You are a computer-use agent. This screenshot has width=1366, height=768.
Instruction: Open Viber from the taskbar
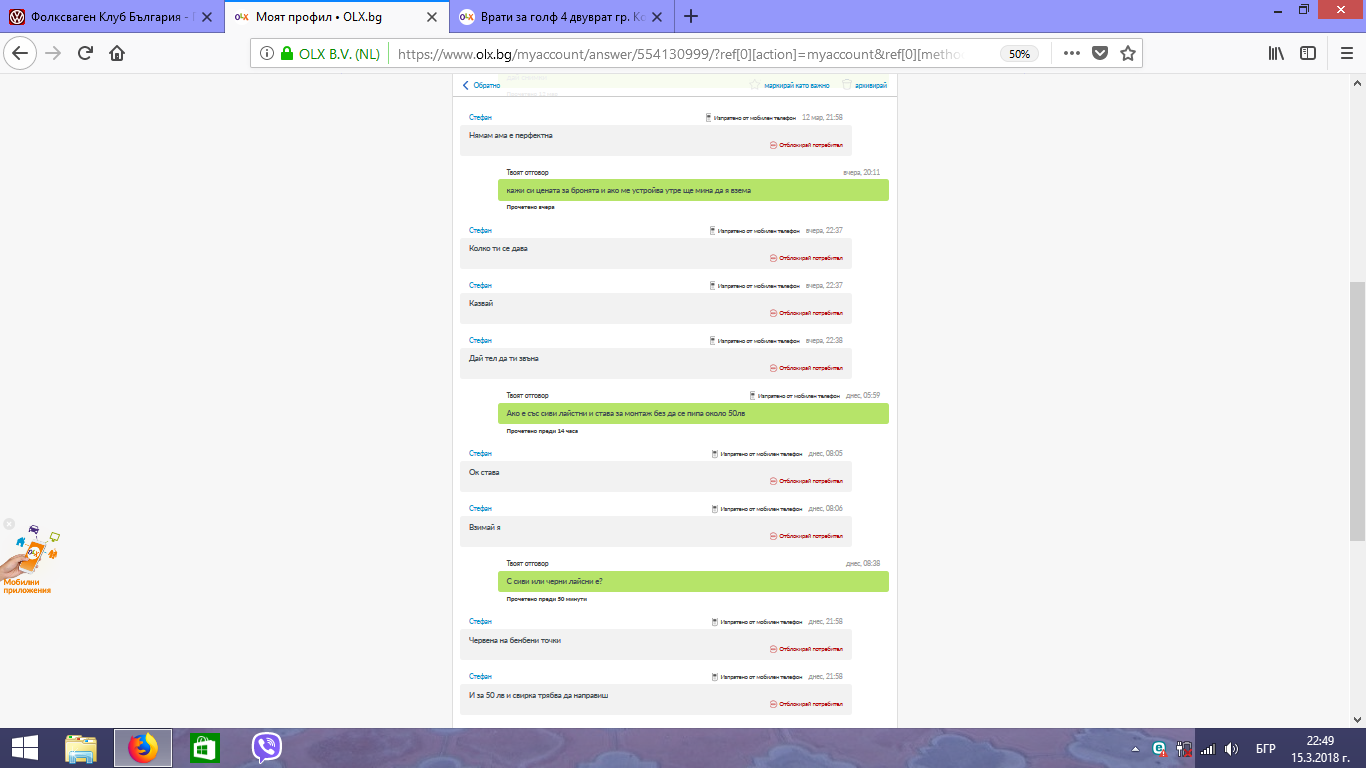tap(267, 747)
